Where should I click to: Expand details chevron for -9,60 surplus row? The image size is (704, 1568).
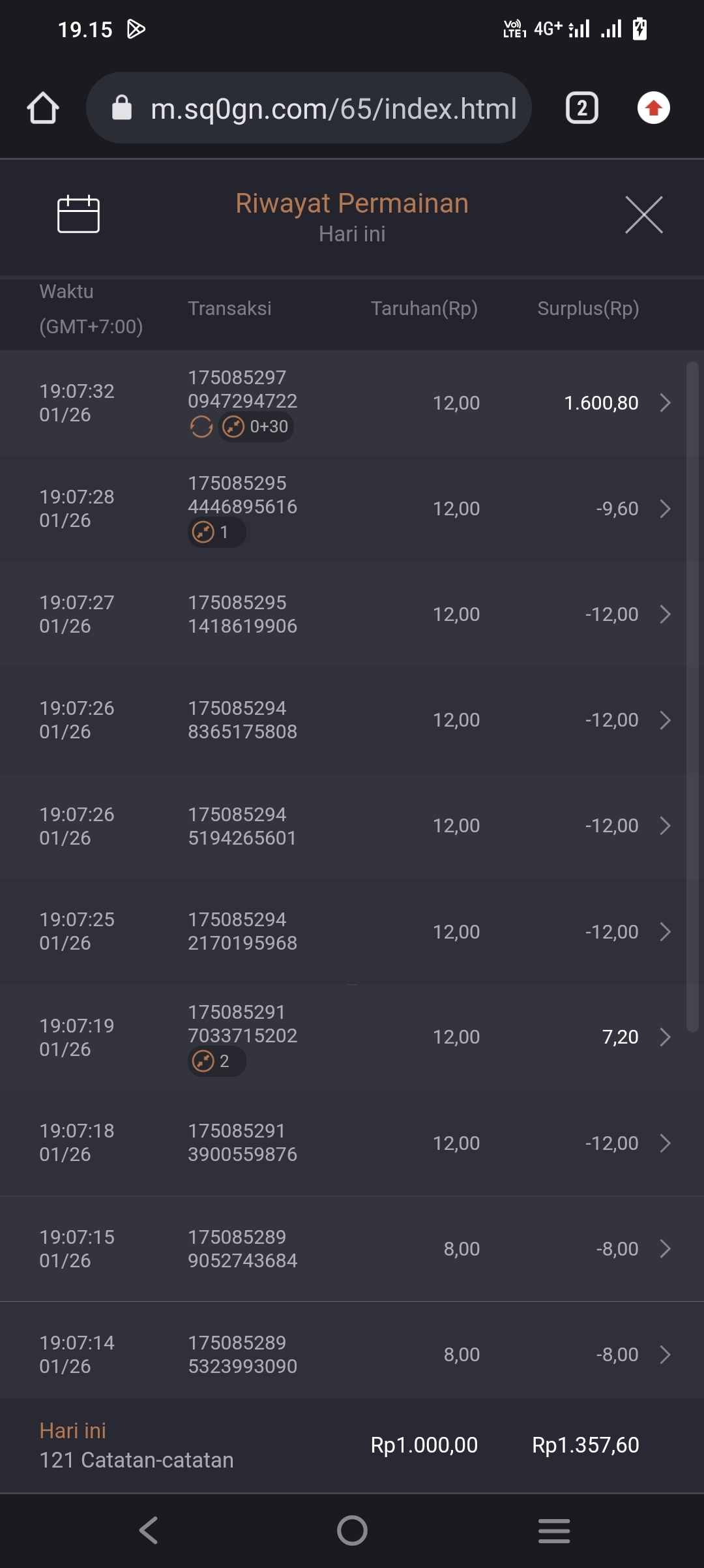(665, 509)
